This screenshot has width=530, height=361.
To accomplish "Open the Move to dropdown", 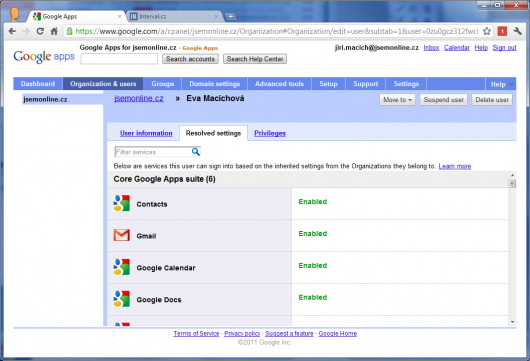I will click(x=397, y=100).
